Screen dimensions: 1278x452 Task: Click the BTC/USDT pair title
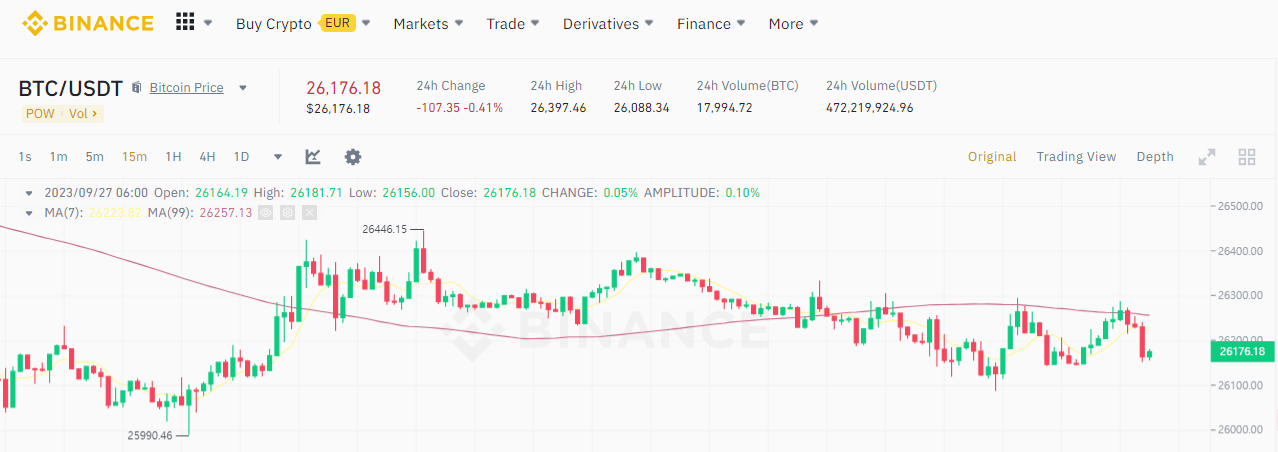71,88
